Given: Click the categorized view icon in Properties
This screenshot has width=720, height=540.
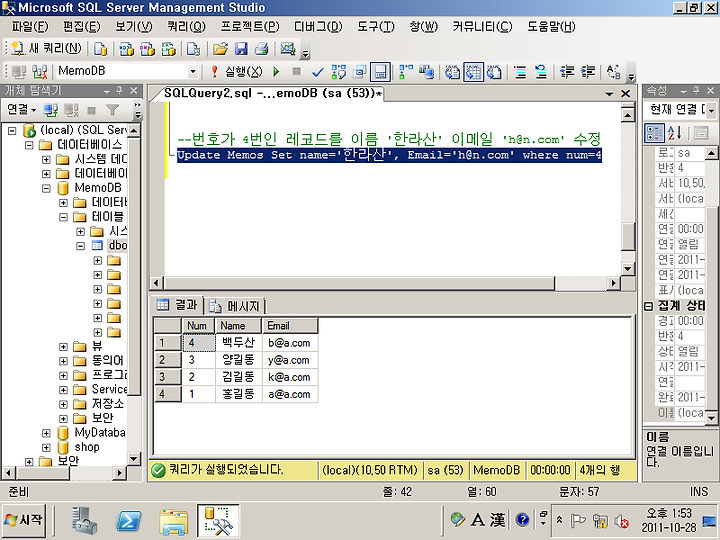Looking at the screenshot, I should pyautogui.click(x=654, y=133).
